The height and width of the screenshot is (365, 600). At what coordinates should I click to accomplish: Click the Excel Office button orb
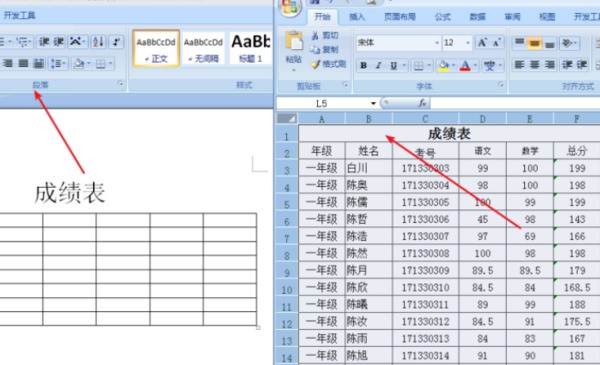290,8
